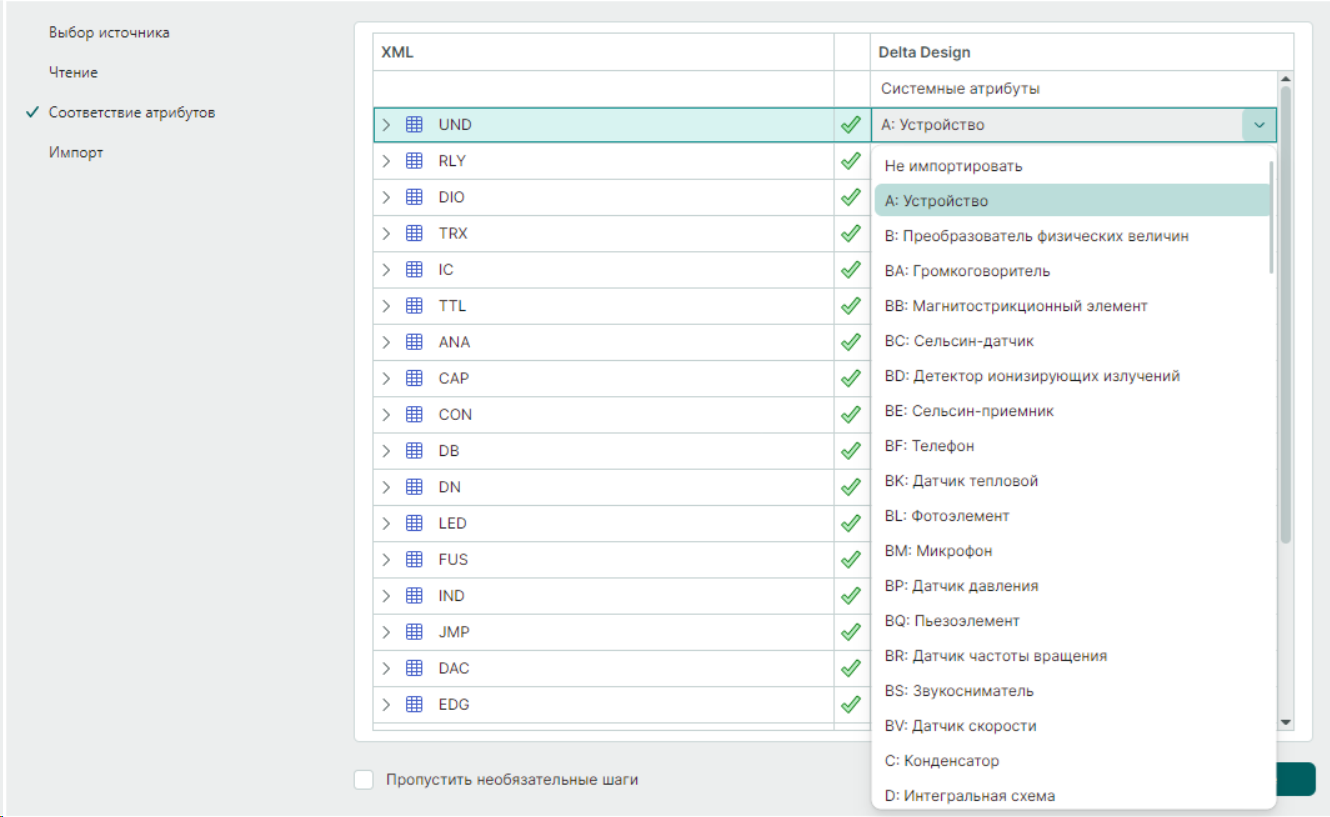Click the table icon next to RLY
The width and height of the screenshot is (1330, 817).
414,161
